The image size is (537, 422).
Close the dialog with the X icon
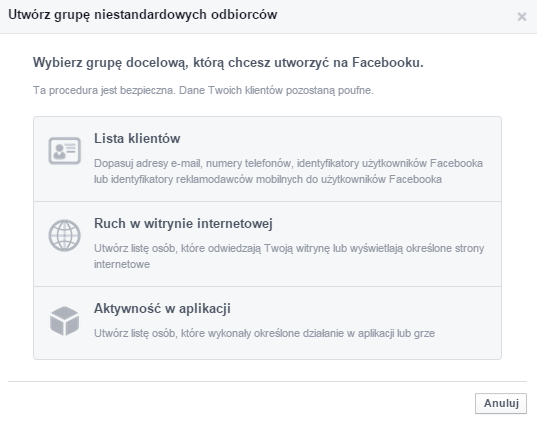[522, 16]
